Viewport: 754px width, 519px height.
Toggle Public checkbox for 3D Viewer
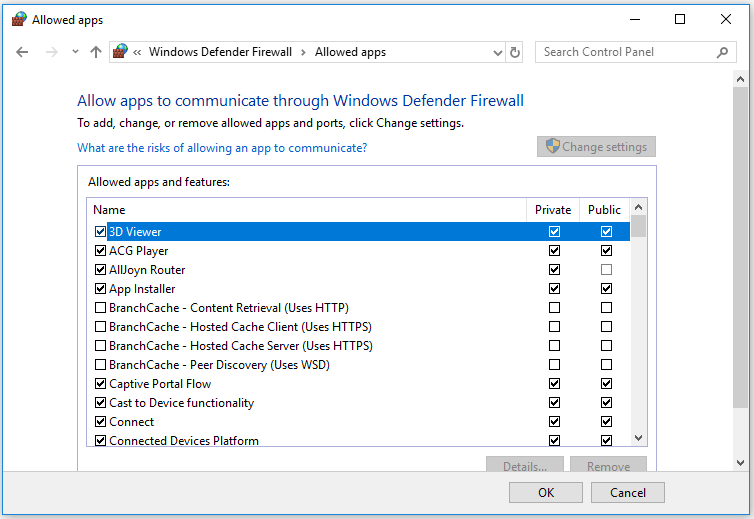(606, 231)
